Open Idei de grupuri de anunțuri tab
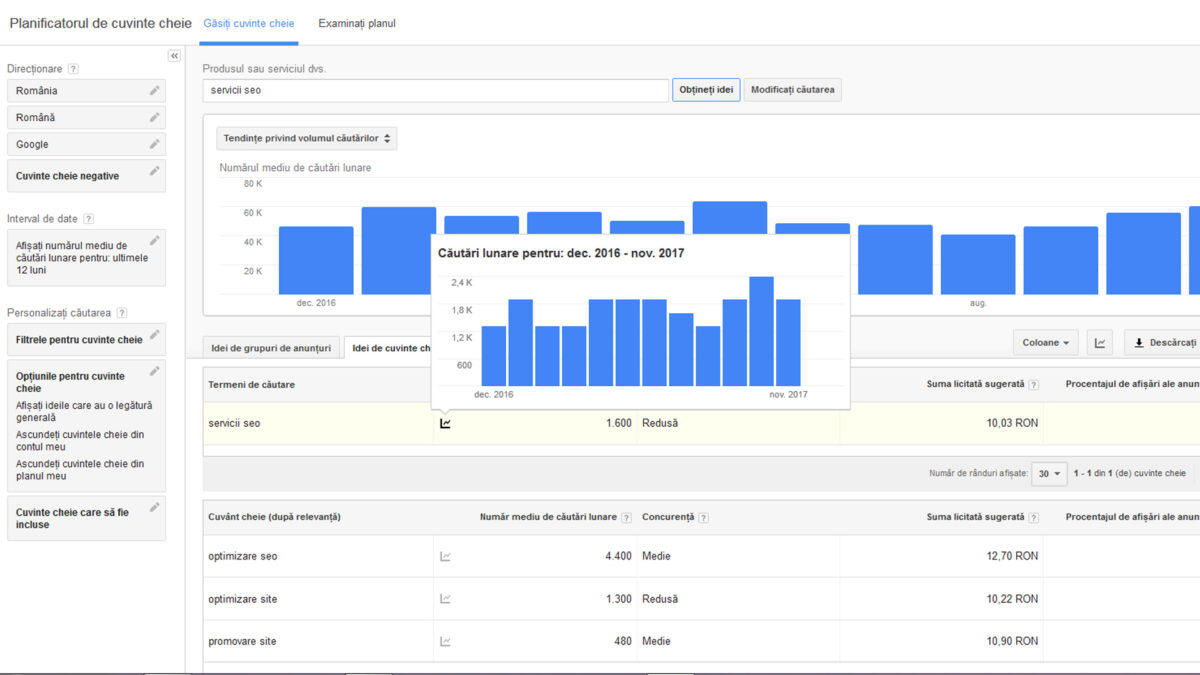The height and width of the screenshot is (675, 1200). [x=270, y=348]
